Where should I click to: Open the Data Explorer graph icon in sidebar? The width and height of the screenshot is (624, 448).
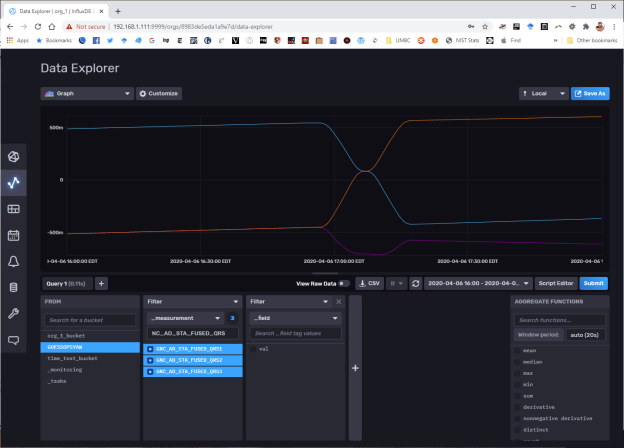[x=14, y=183]
